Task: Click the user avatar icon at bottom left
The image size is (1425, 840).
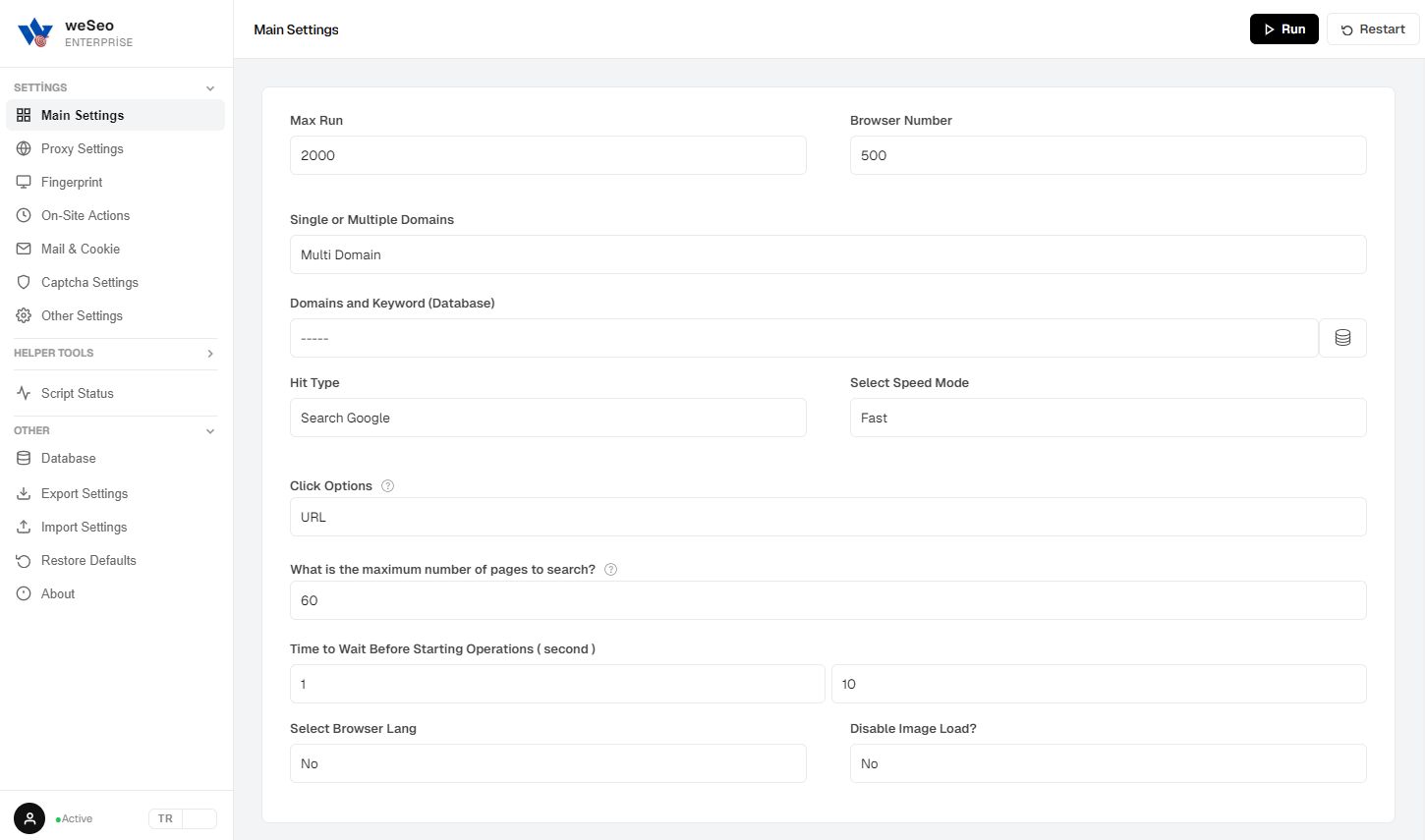Action: [29, 818]
